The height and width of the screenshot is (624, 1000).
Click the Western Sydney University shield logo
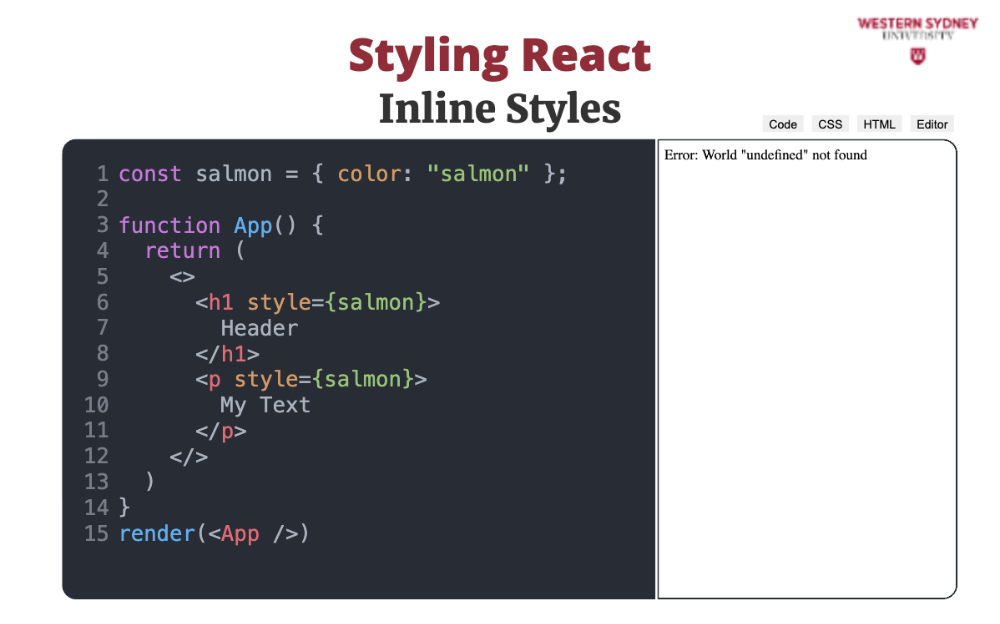point(917,56)
